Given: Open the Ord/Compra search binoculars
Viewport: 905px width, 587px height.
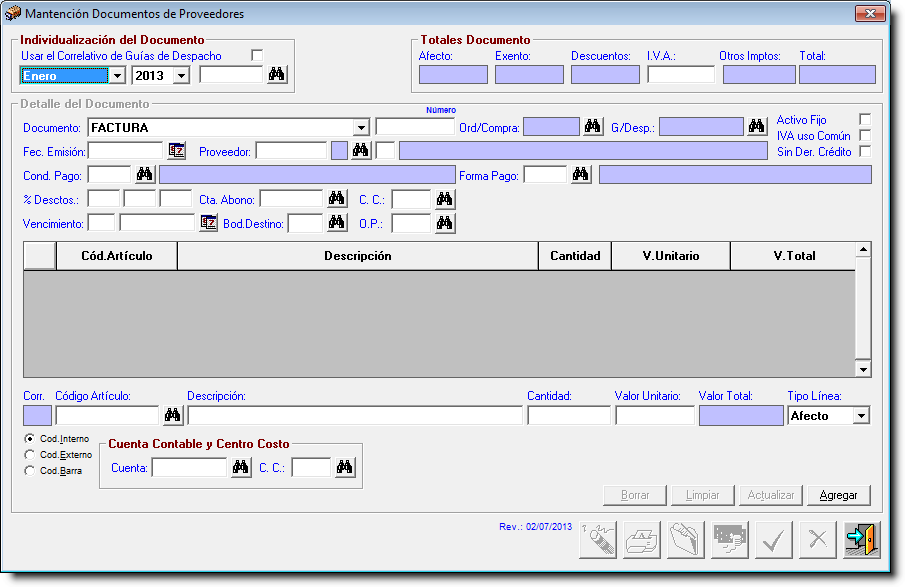Looking at the screenshot, I should 593,126.
